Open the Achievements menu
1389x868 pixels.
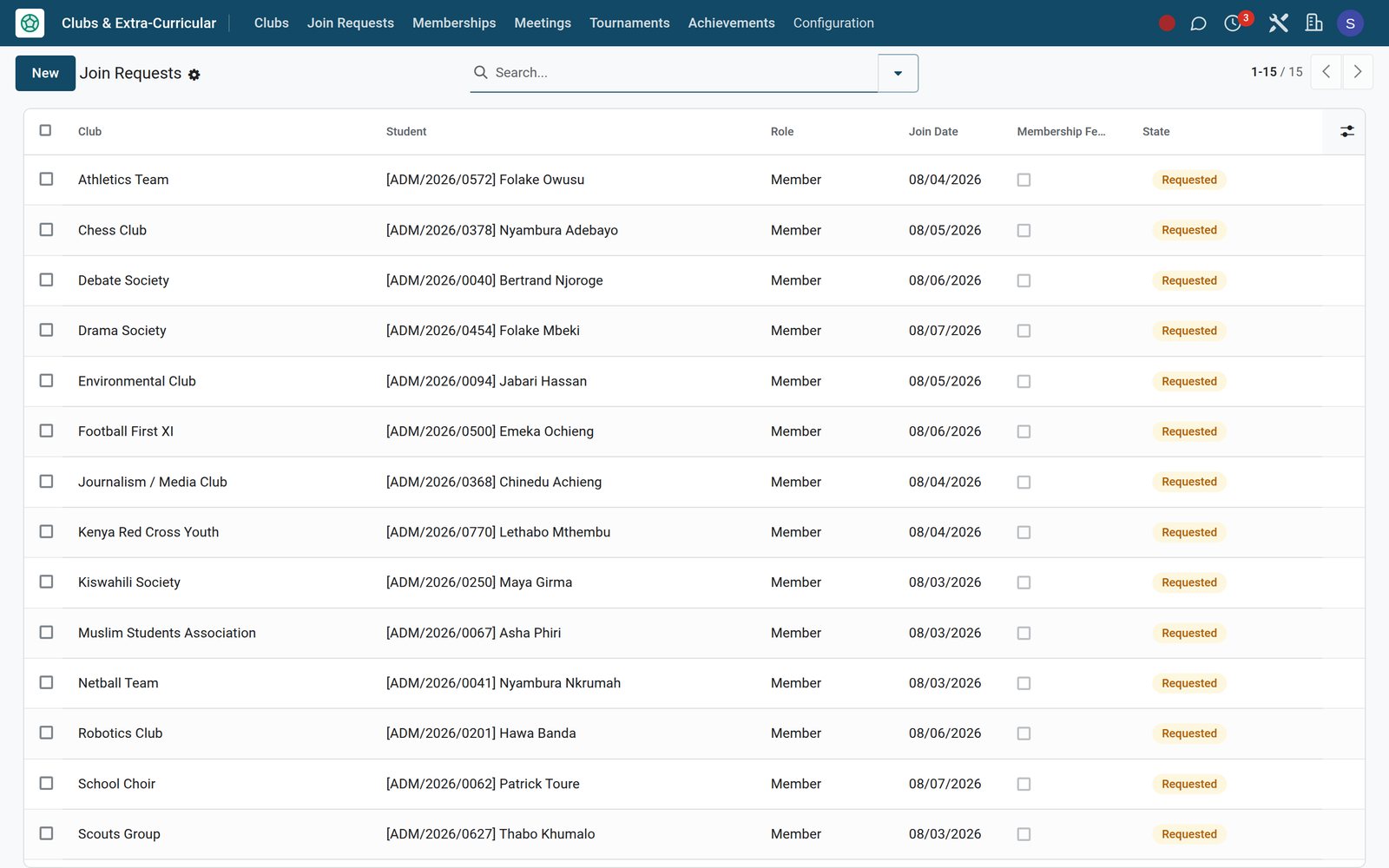pos(732,23)
